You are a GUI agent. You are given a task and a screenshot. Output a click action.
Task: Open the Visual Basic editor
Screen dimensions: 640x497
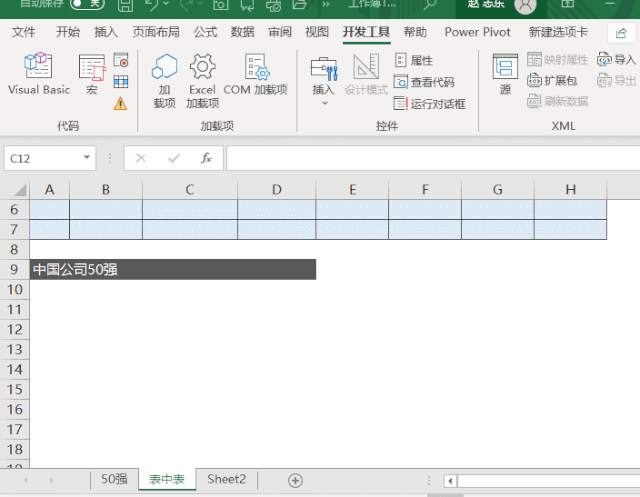pos(39,73)
